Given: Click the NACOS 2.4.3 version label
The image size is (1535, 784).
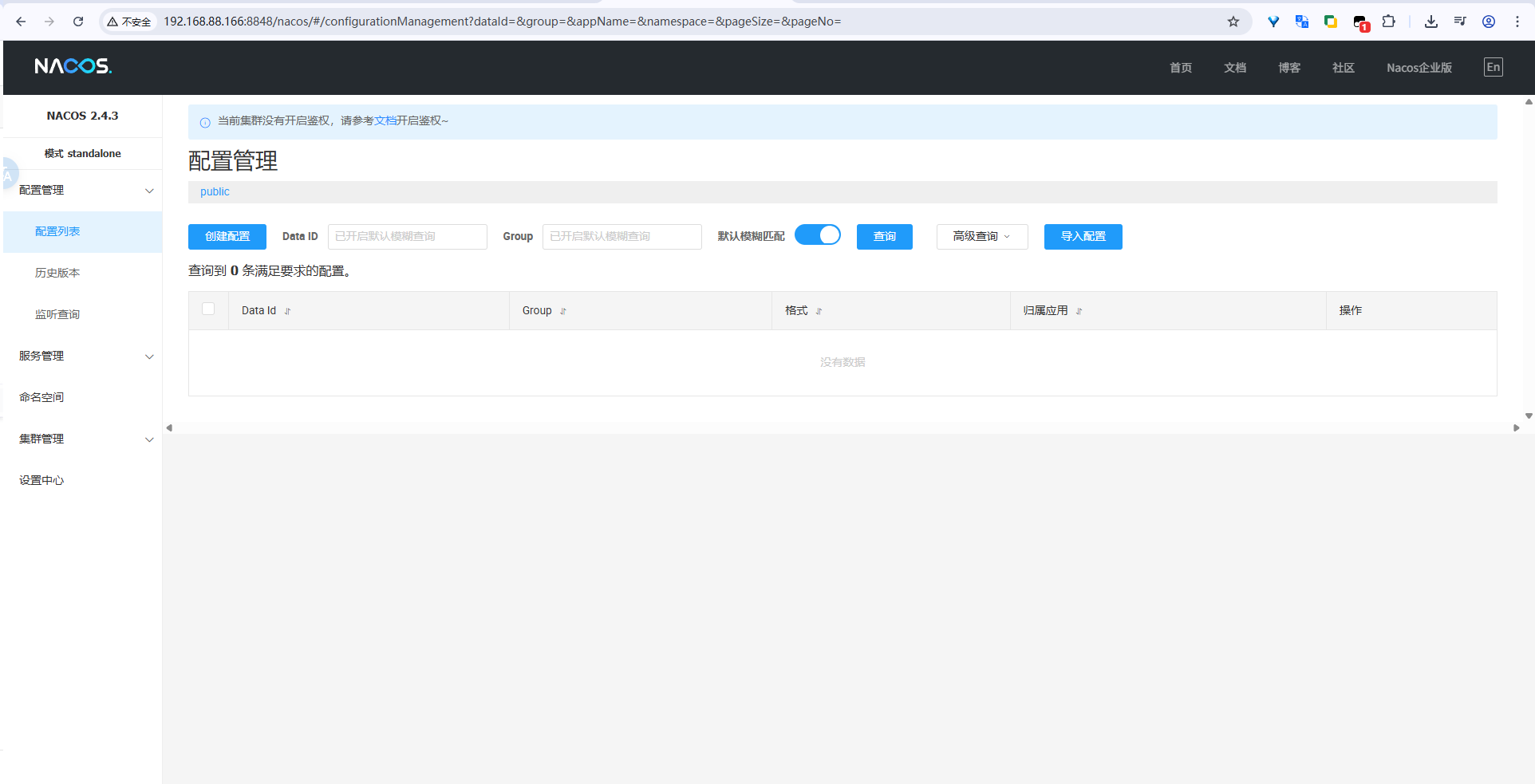Looking at the screenshot, I should point(82,116).
